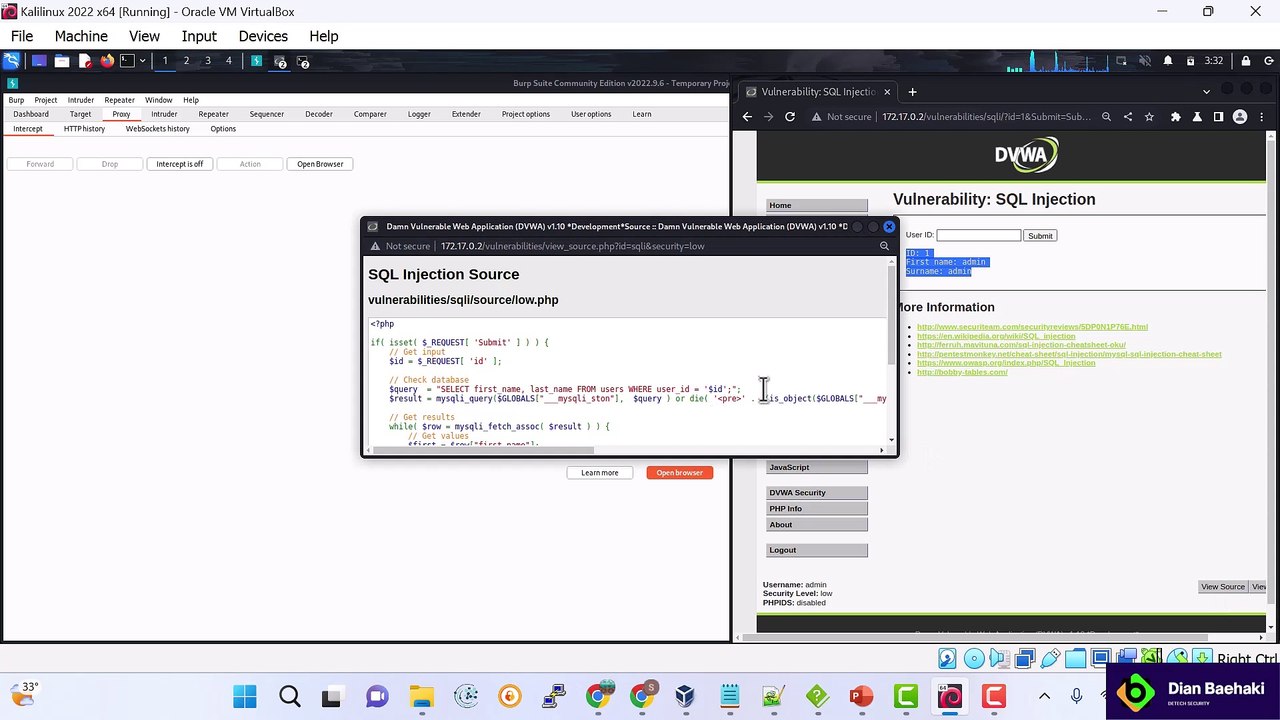The height and width of the screenshot is (720, 1280).
Task: Open the Burp menu in Burp Suite
Action: (16, 100)
